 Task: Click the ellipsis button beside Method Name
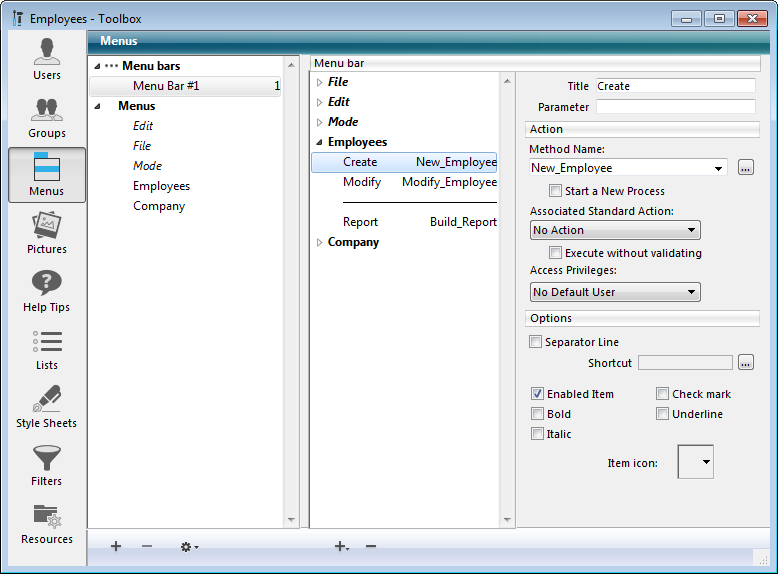[x=745, y=168]
